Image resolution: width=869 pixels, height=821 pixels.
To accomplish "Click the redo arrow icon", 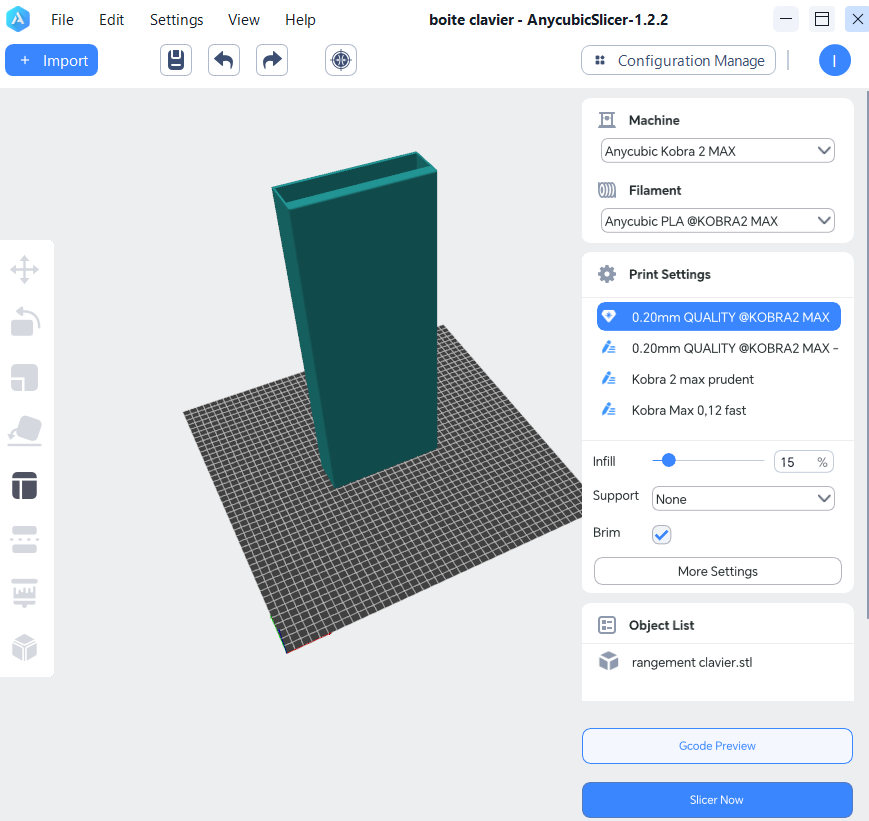I will tap(272, 60).
